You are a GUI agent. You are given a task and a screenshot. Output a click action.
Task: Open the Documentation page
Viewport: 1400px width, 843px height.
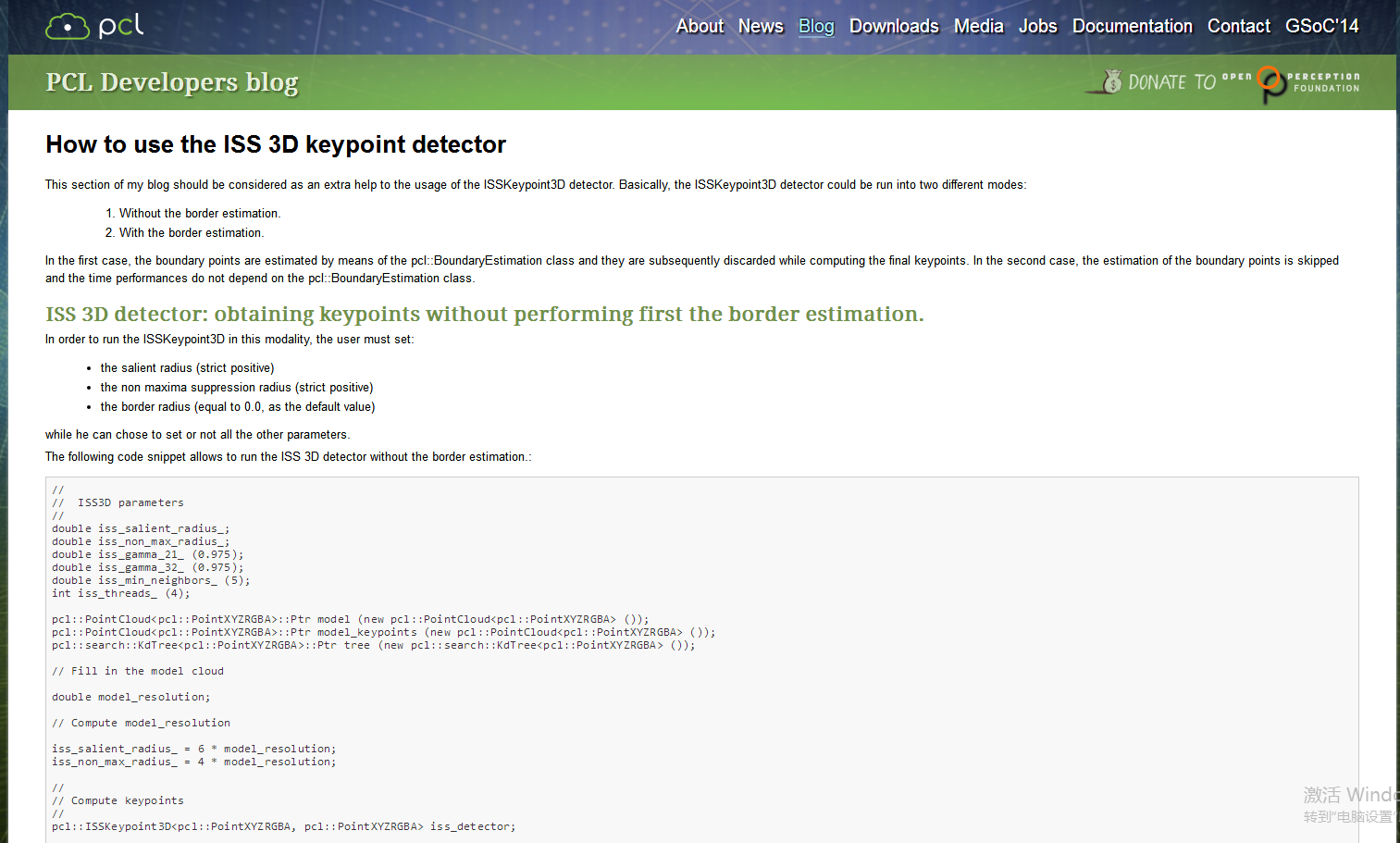pyautogui.click(x=1133, y=27)
